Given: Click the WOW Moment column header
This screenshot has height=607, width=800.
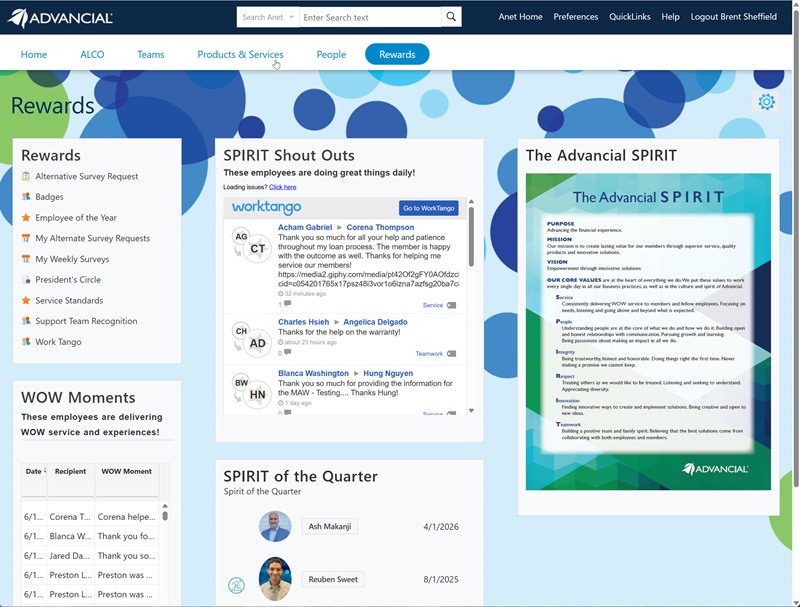Looking at the screenshot, I should [127, 471].
